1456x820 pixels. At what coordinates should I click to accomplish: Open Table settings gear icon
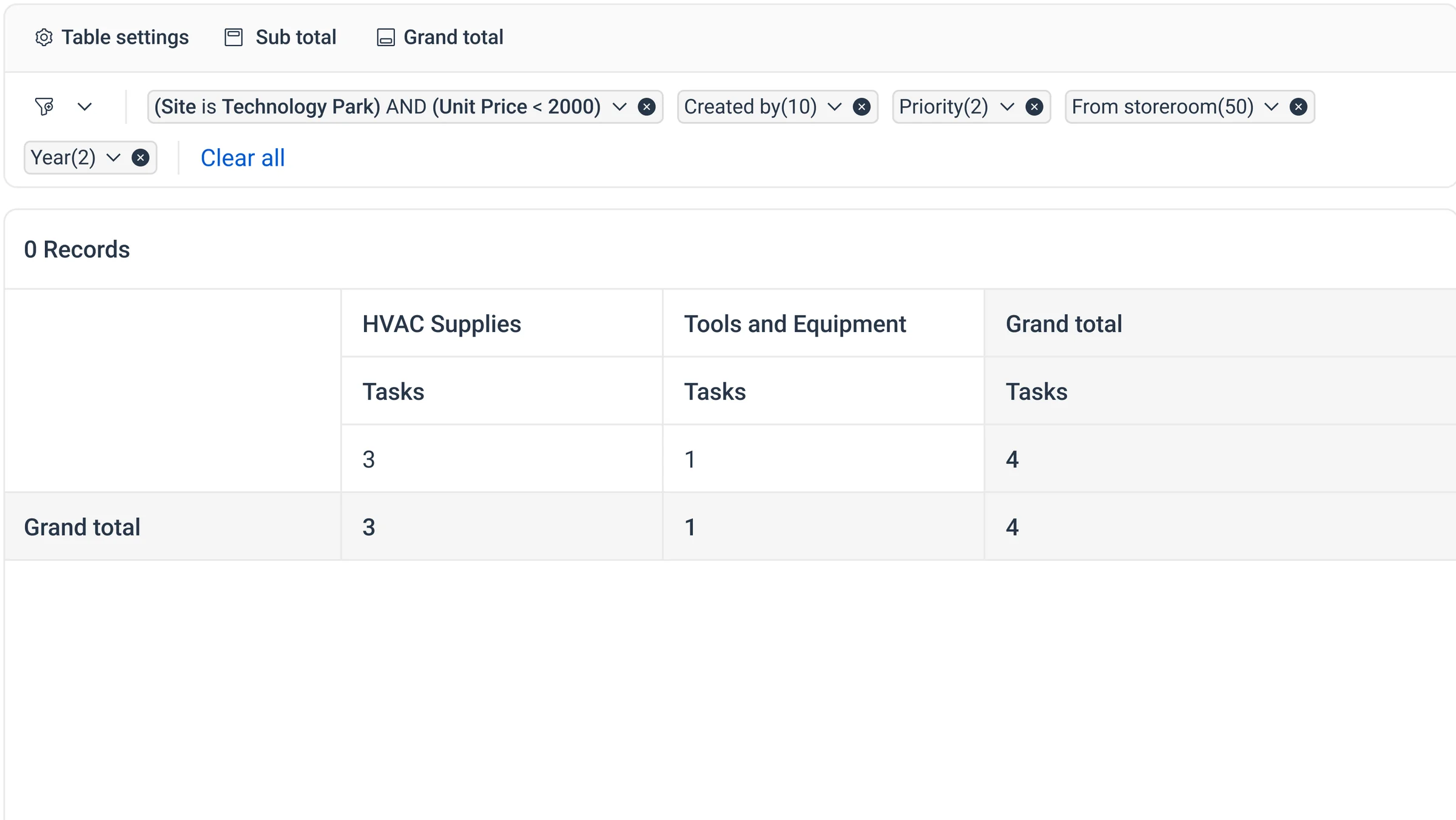(x=44, y=38)
